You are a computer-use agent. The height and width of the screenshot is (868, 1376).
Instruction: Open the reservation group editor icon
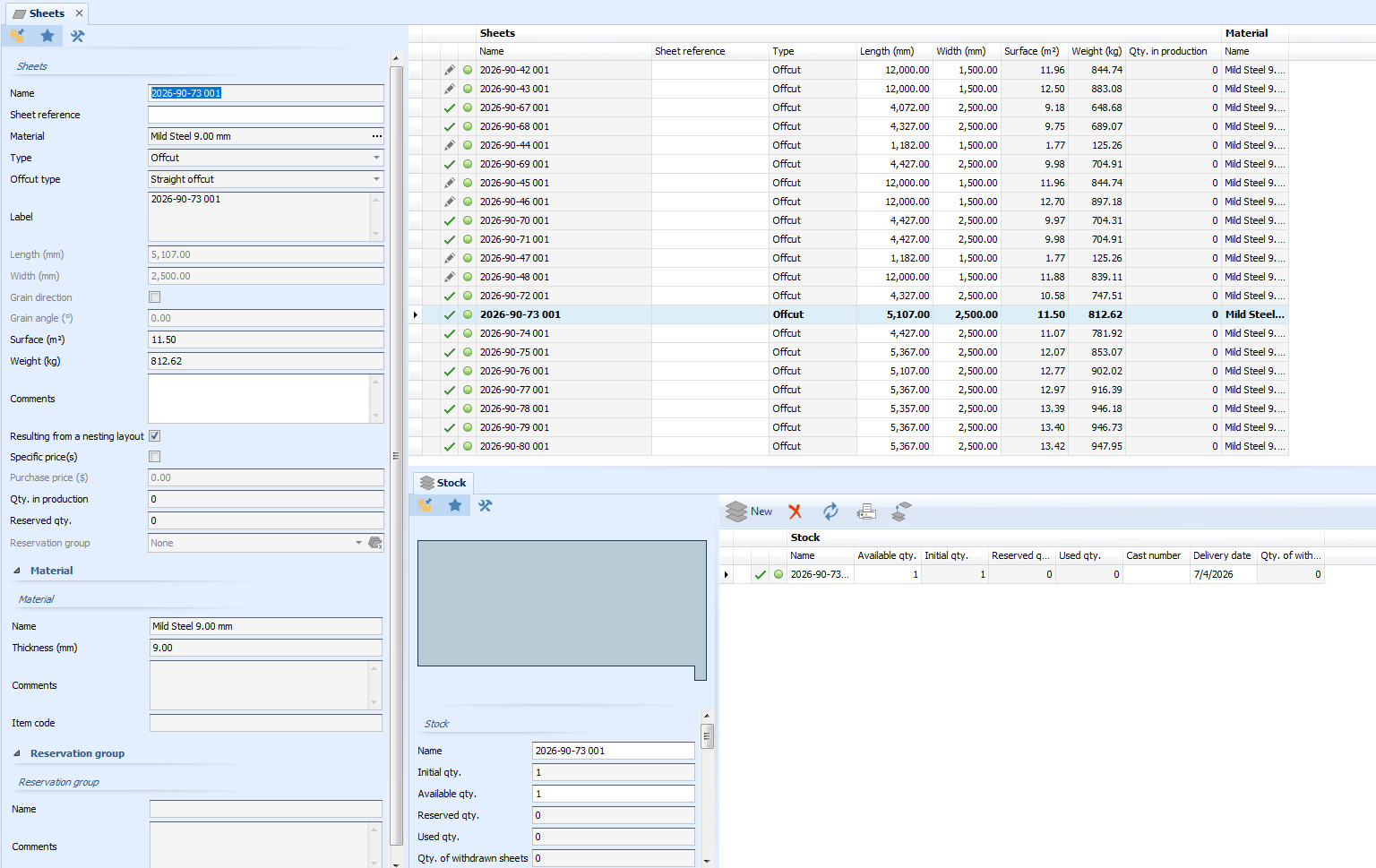click(x=375, y=543)
